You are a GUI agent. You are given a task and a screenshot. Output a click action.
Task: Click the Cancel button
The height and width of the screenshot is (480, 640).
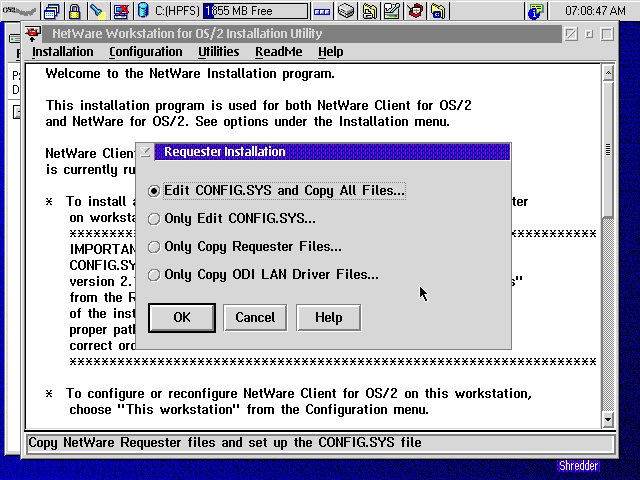pos(255,318)
